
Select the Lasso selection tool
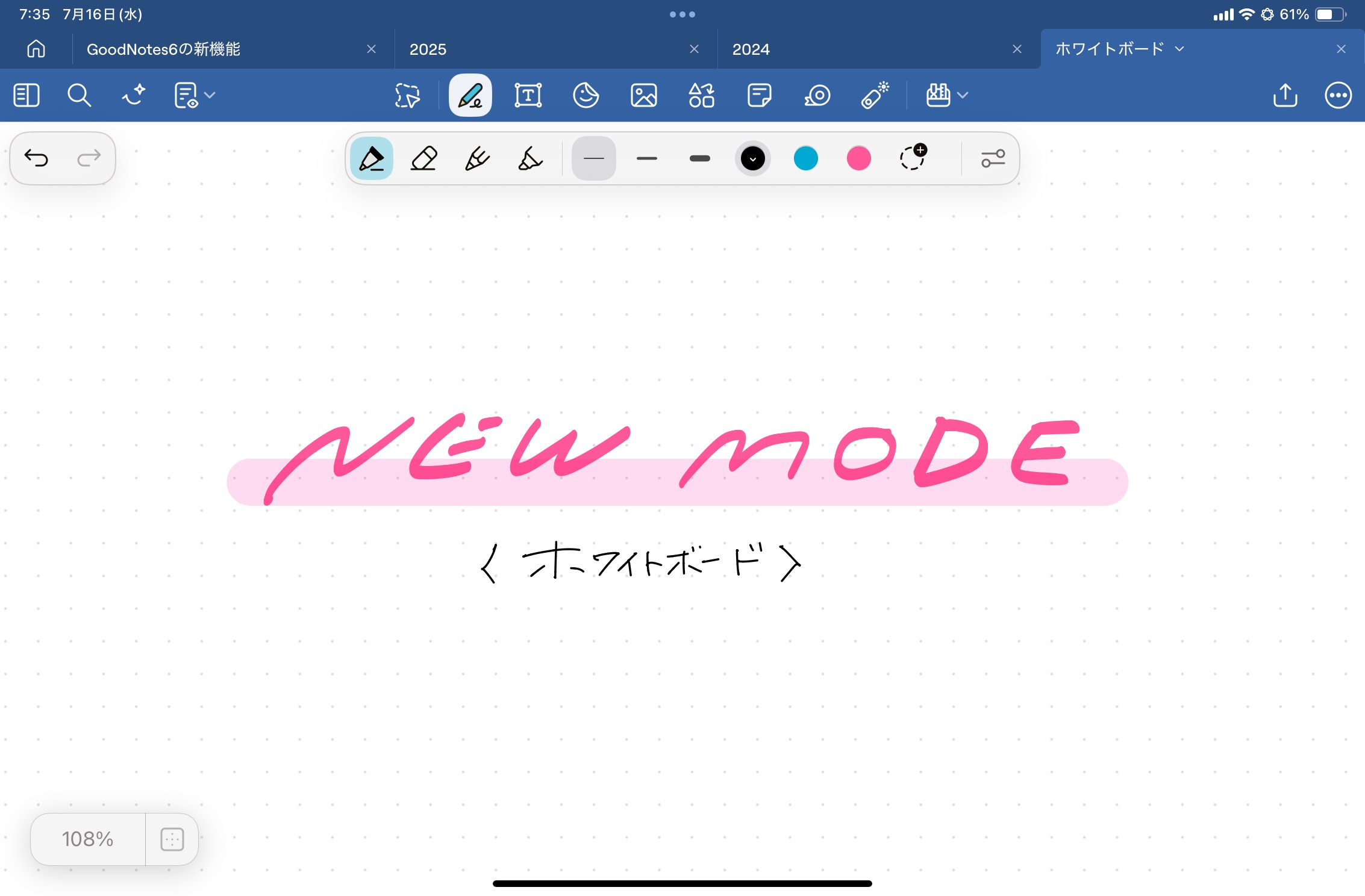pyautogui.click(x=407, y=95)
